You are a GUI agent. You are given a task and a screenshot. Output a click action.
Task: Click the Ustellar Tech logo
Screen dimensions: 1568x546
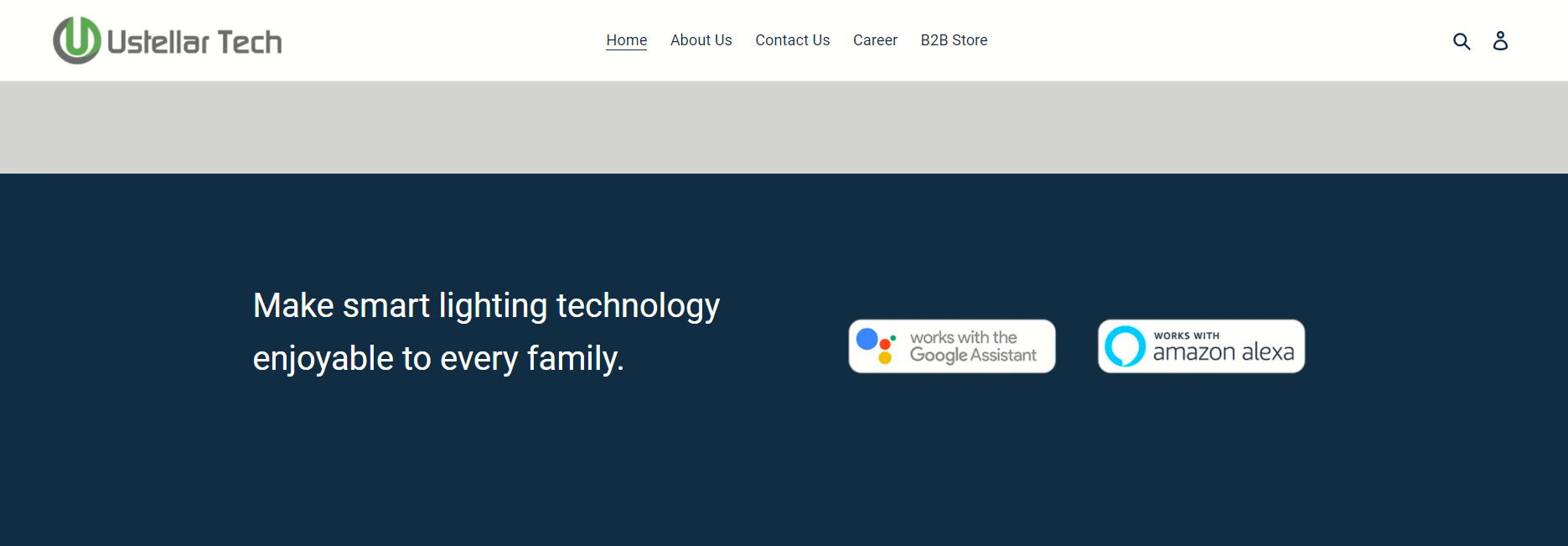(168, 40)
